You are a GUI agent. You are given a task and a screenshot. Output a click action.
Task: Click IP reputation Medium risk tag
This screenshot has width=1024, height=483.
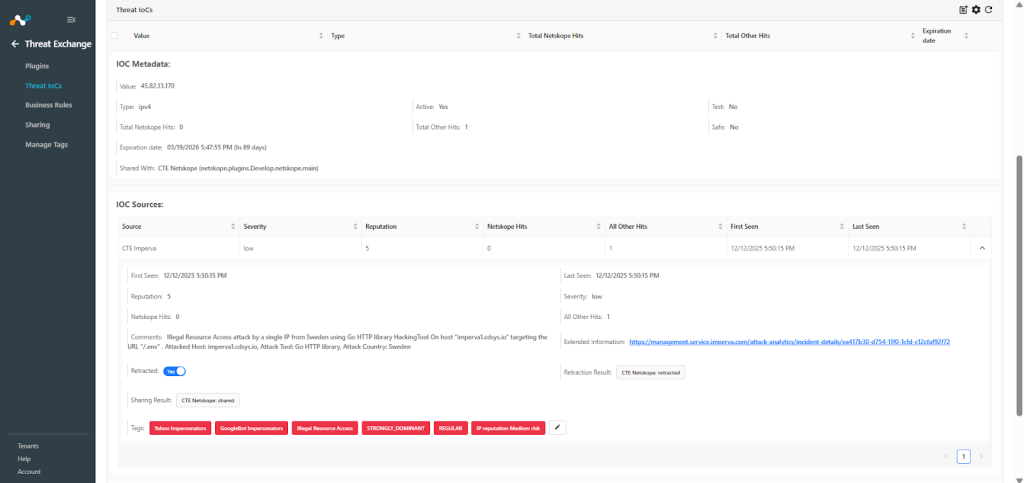508,428
